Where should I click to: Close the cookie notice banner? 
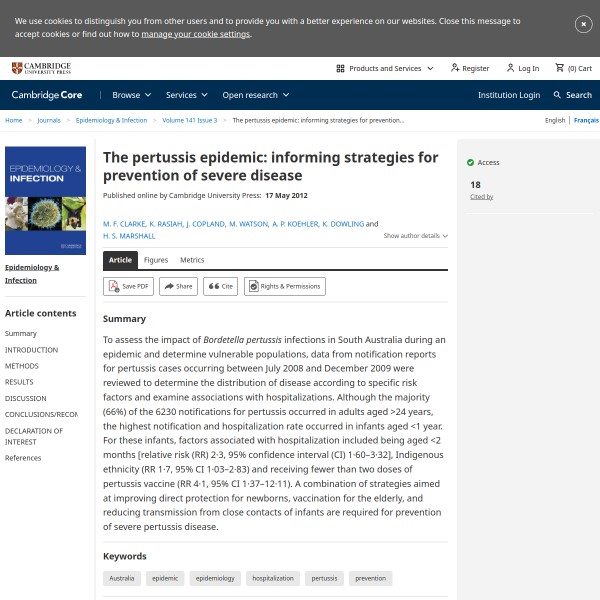(x=583, y=25)
